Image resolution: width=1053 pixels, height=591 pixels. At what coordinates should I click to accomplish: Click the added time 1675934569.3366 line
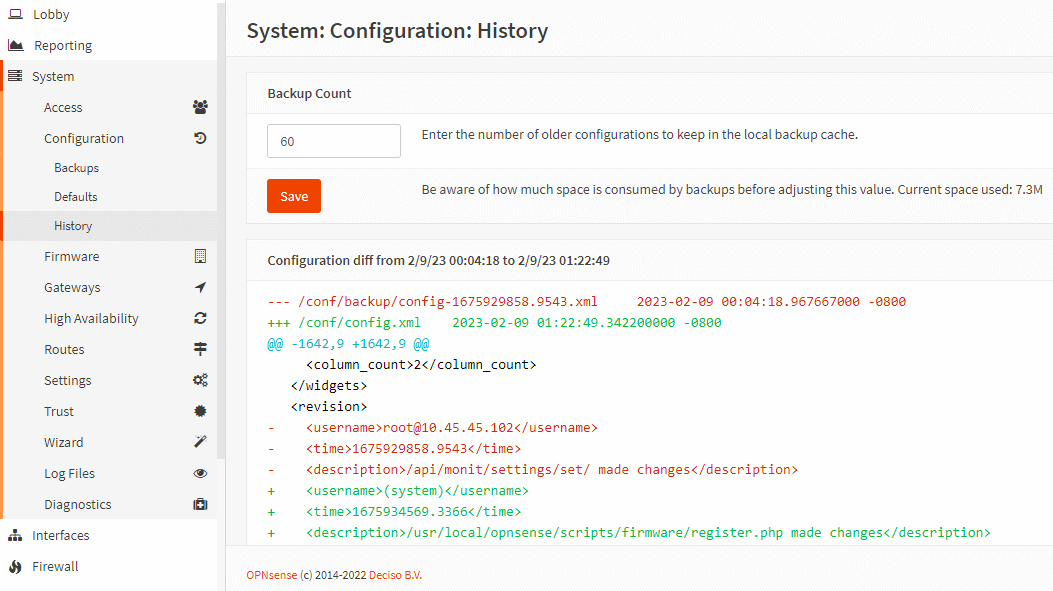point(394,512)
